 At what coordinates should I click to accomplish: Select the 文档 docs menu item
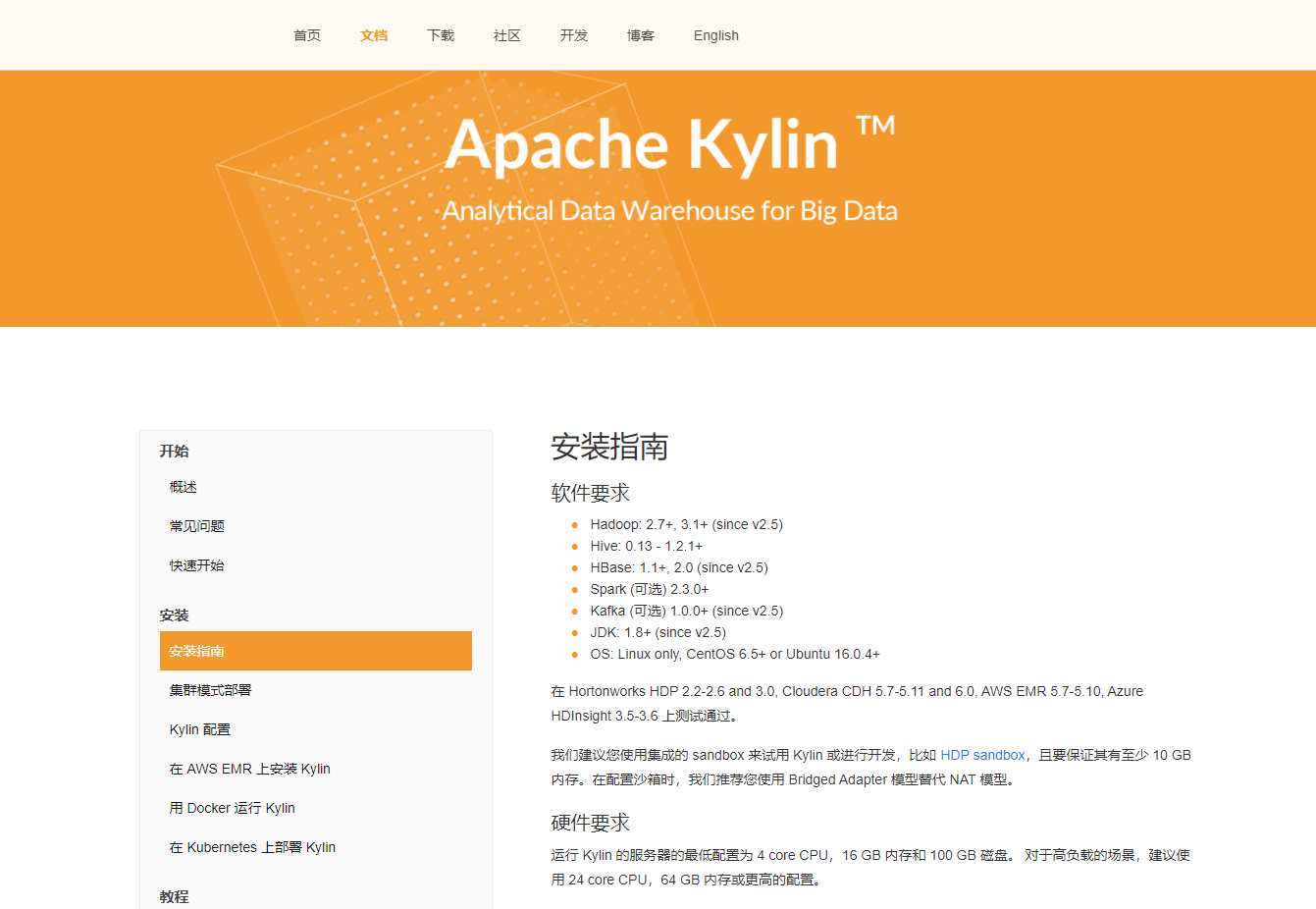click(374, 35)
